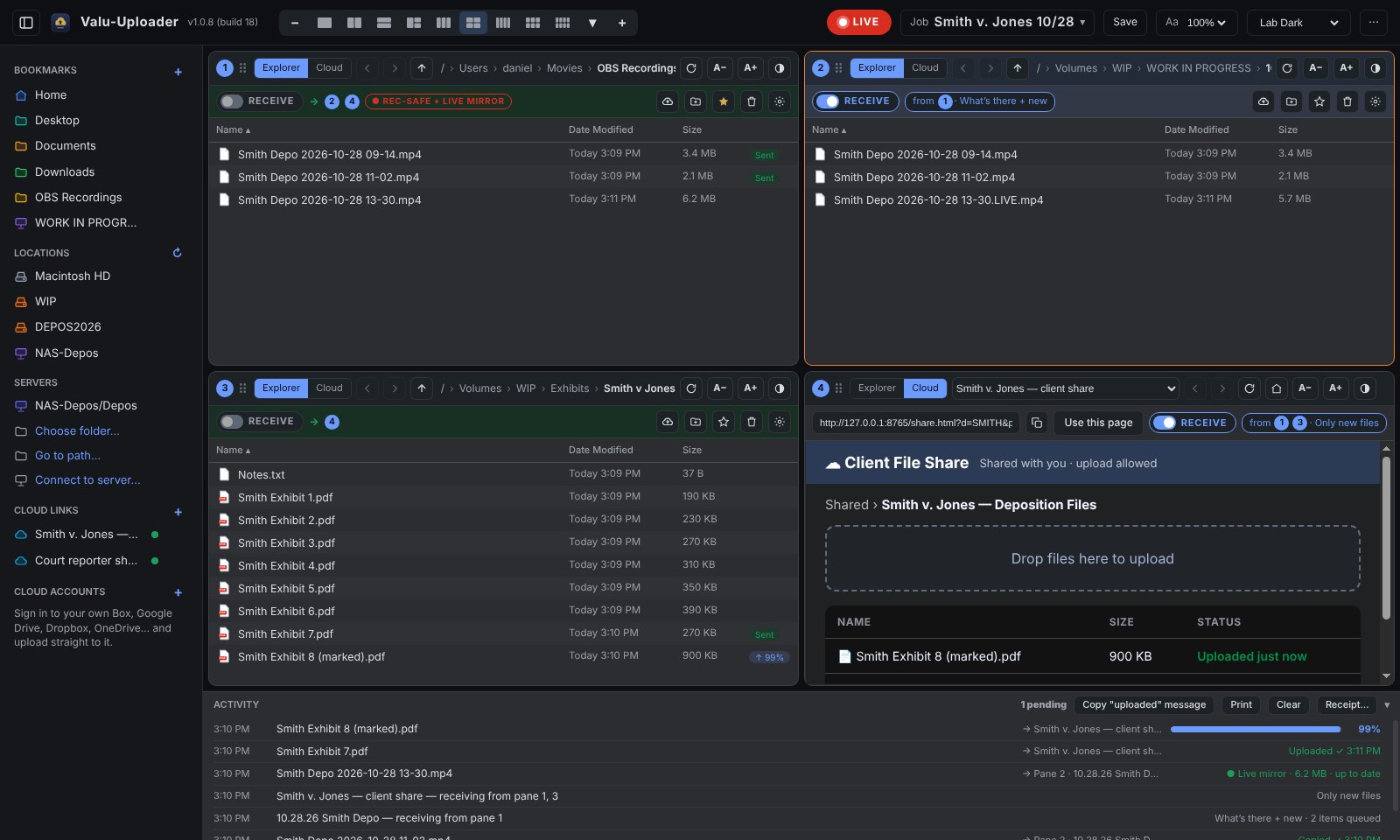This screenshot has height=840, width=1400.
Task: Refresh the Locations list
Action: pyautogui.click(x=177, y=253)
